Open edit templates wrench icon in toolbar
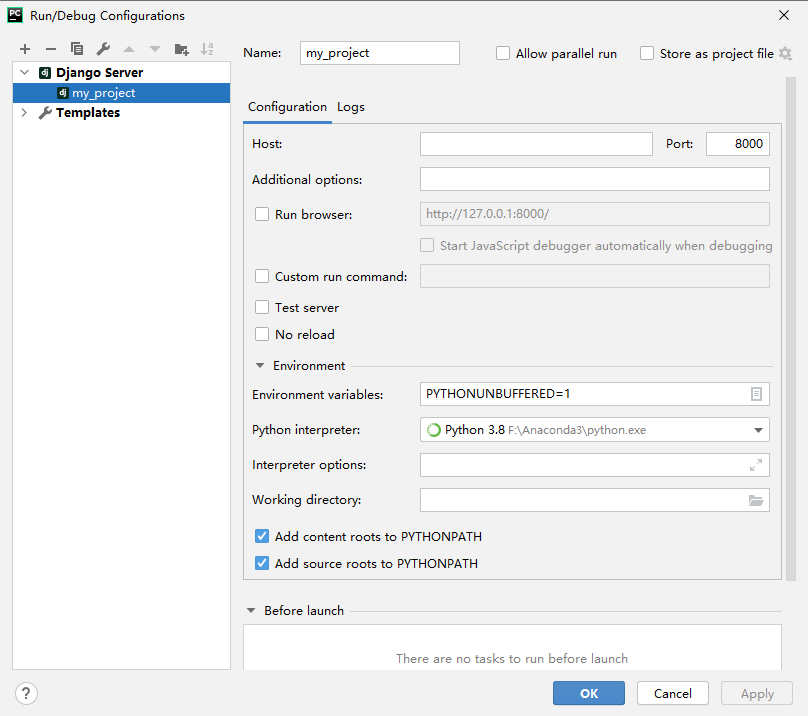 [x=103, y=49]
